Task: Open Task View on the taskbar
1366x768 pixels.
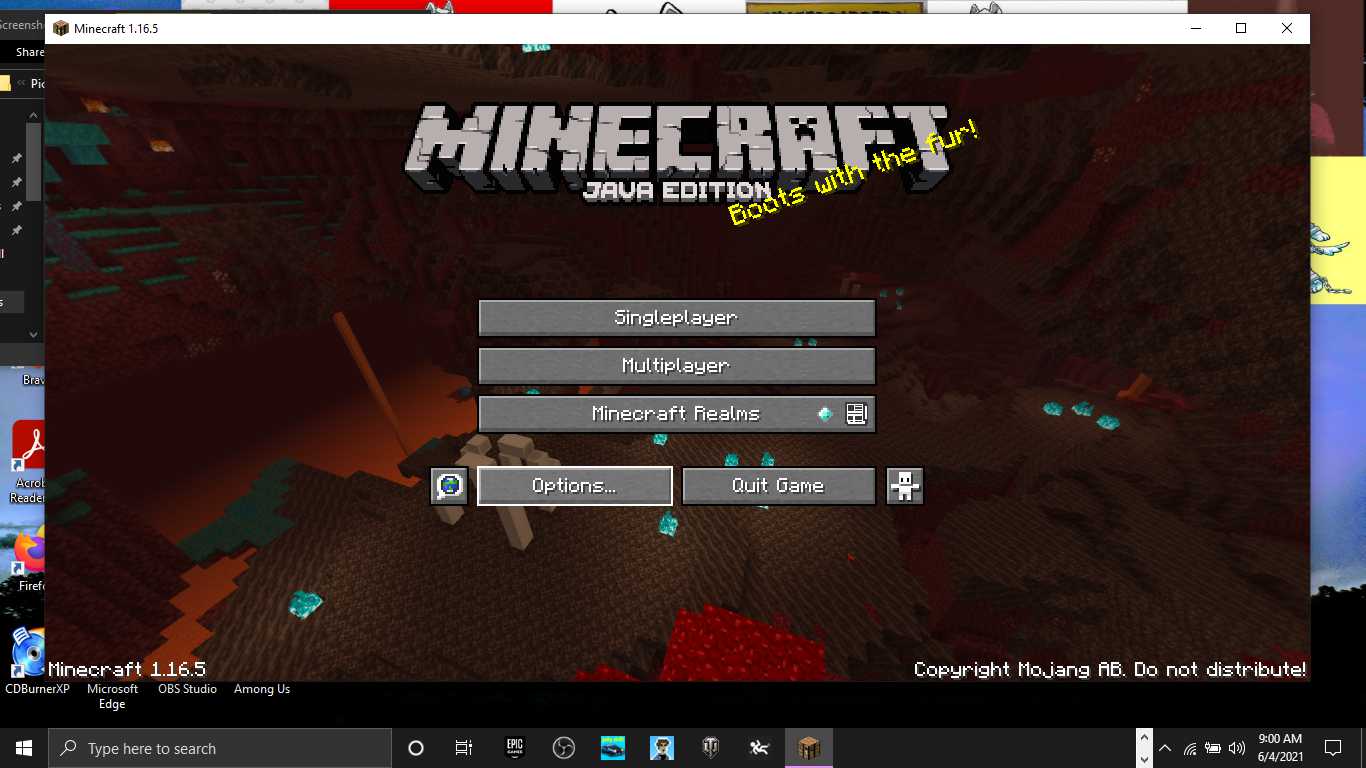Action: pyautogui.click(x=464, y=748)
